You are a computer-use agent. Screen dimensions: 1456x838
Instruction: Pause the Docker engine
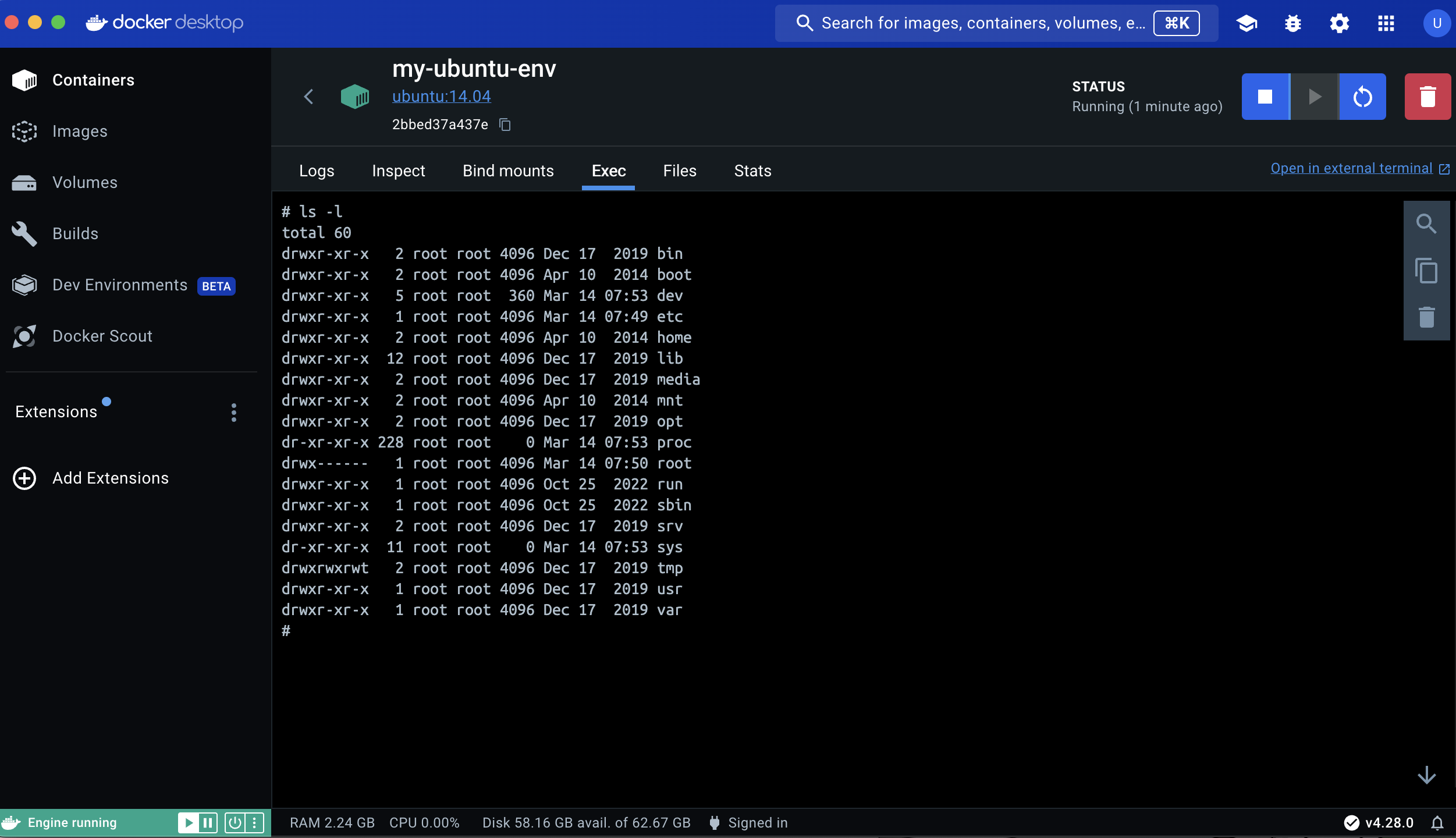coord(208,822)
